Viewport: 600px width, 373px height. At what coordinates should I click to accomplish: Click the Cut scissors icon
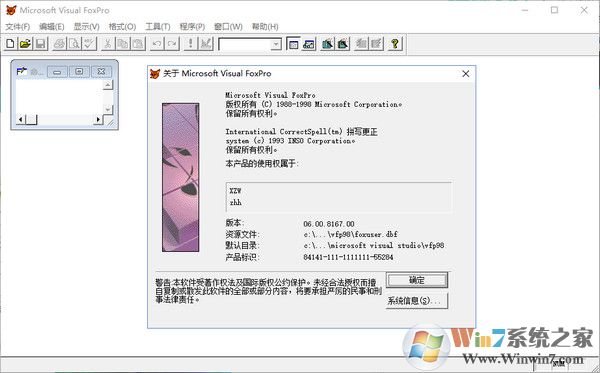coord(108,44)
